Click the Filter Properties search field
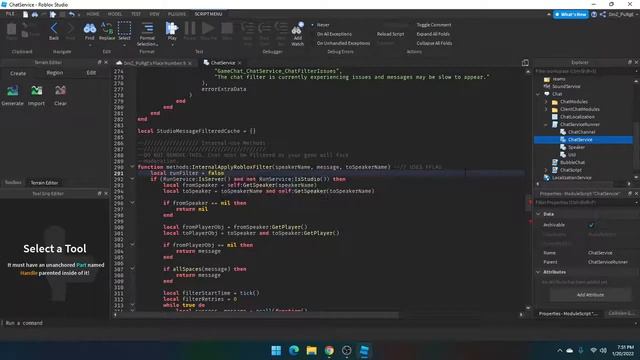Image resolution: width=640 pixels, height=360 pixels. [x=584, y=202]
